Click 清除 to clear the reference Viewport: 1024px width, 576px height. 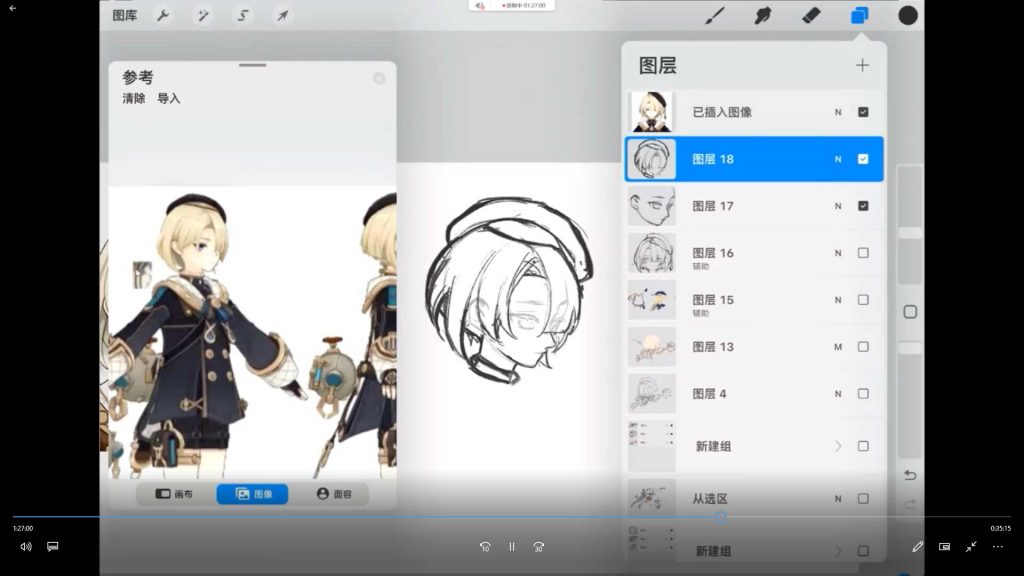point(134,99)
